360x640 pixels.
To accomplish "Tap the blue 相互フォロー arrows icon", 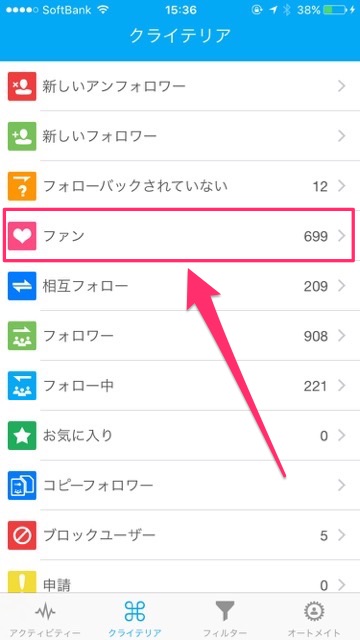I will [x=22, y=286].
